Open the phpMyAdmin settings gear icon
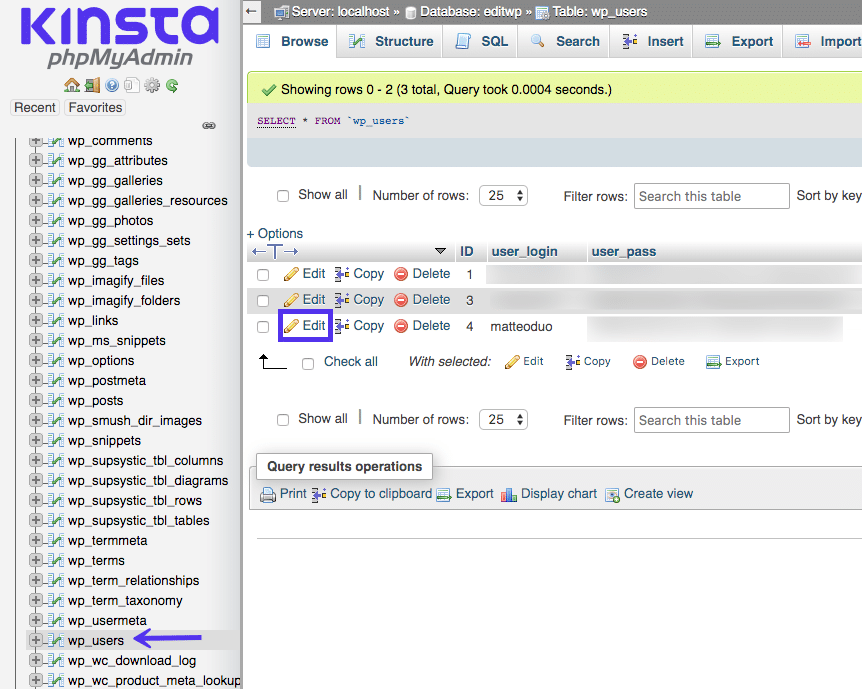862x689 pixels. 152,85
